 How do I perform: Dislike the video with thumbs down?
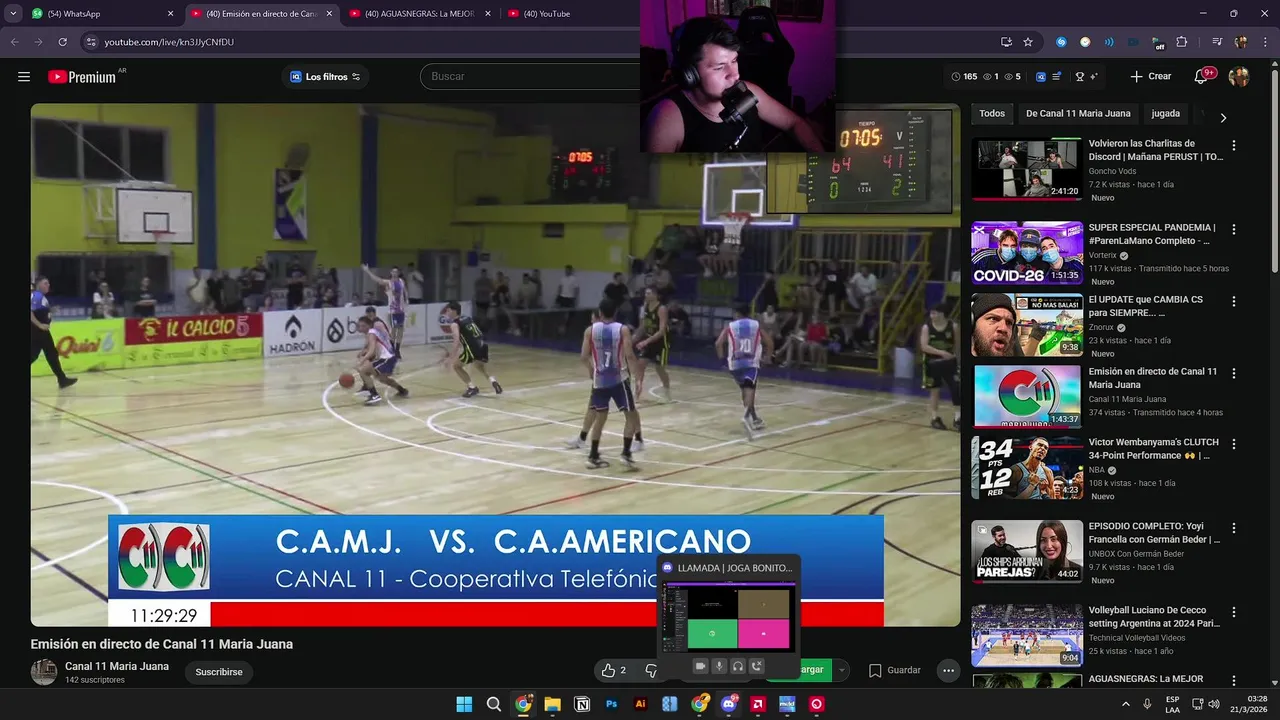click(x=650, y=670)
